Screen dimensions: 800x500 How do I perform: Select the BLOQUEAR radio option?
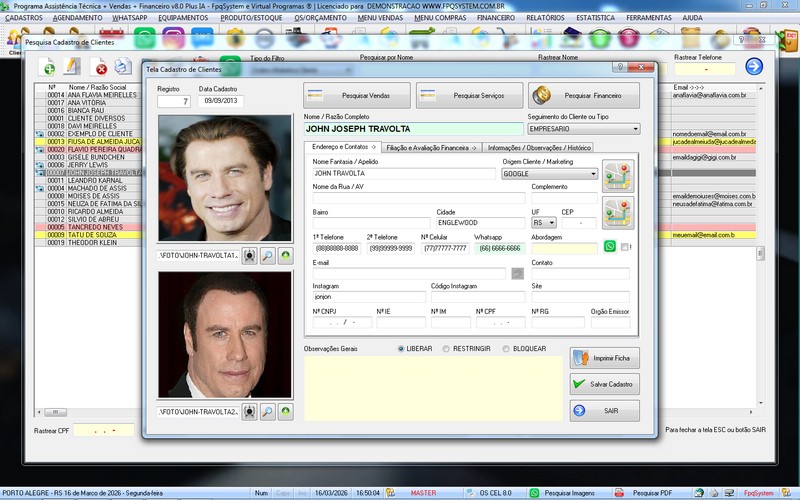pos(506,349)
